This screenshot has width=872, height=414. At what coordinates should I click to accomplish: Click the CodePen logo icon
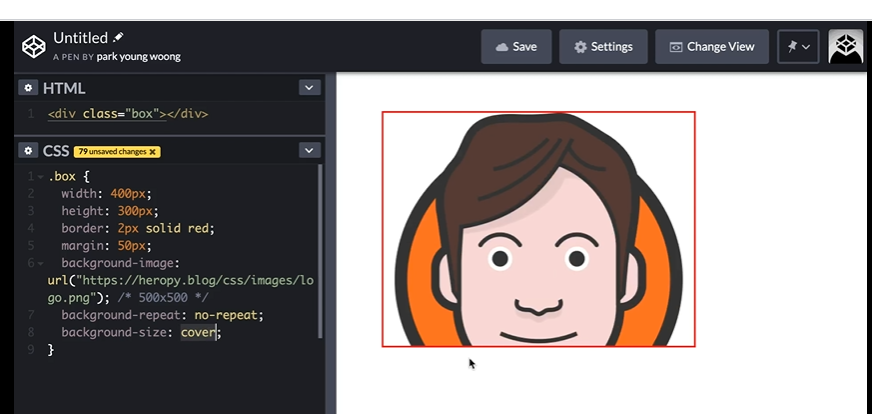(33, 46)
